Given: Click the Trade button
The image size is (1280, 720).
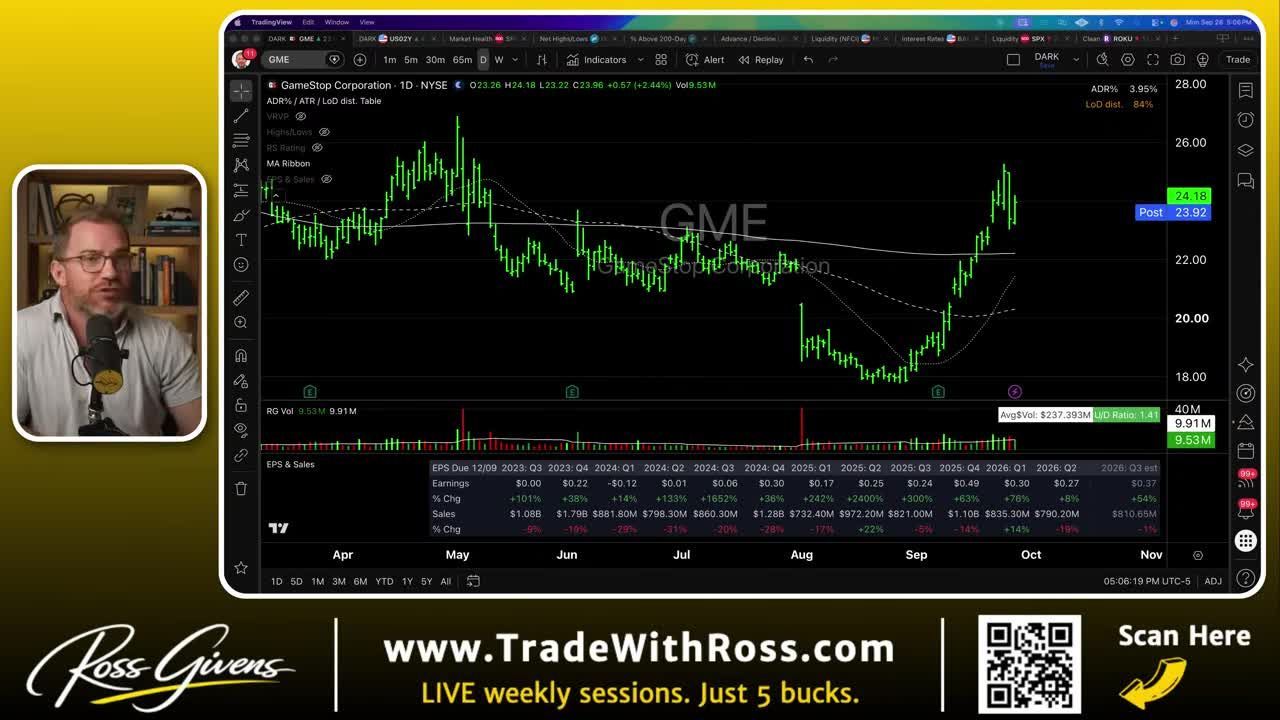Looking at the screenshot, I should [x=1238, y=60].
